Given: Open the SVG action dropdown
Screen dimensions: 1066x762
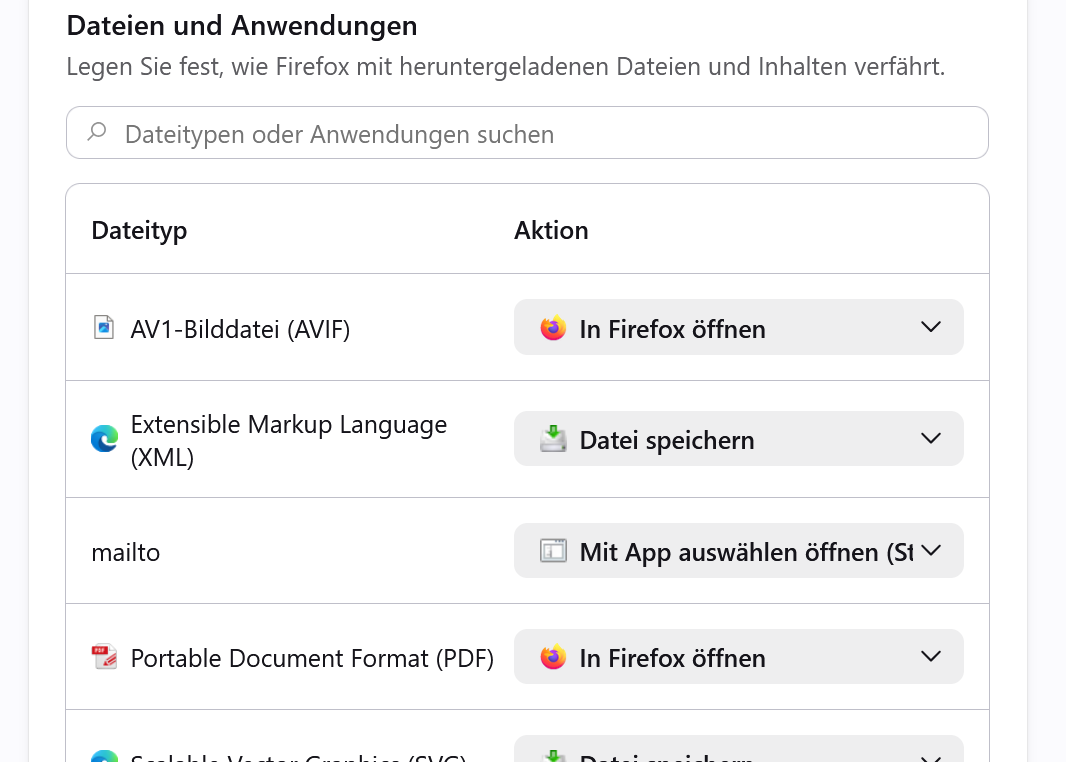Looking at the screenshot, I should point(738,749).
